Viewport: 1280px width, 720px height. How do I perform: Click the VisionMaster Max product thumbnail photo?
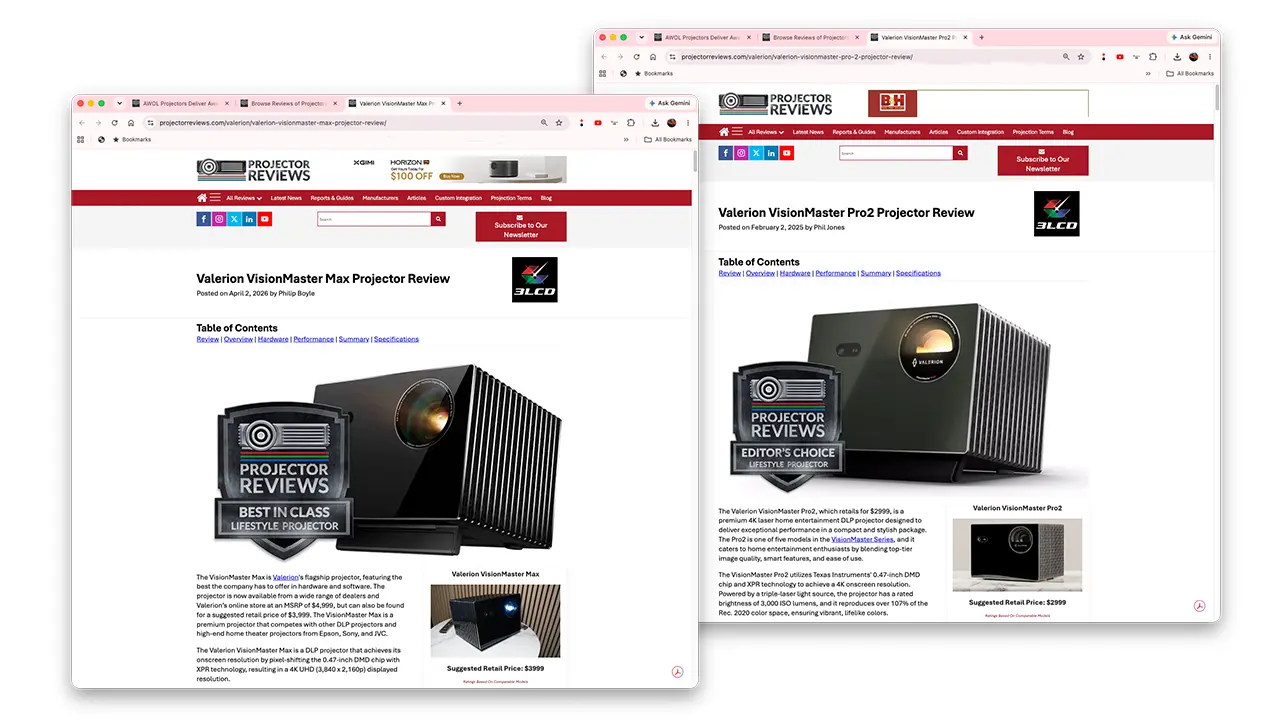coord(496,621)
